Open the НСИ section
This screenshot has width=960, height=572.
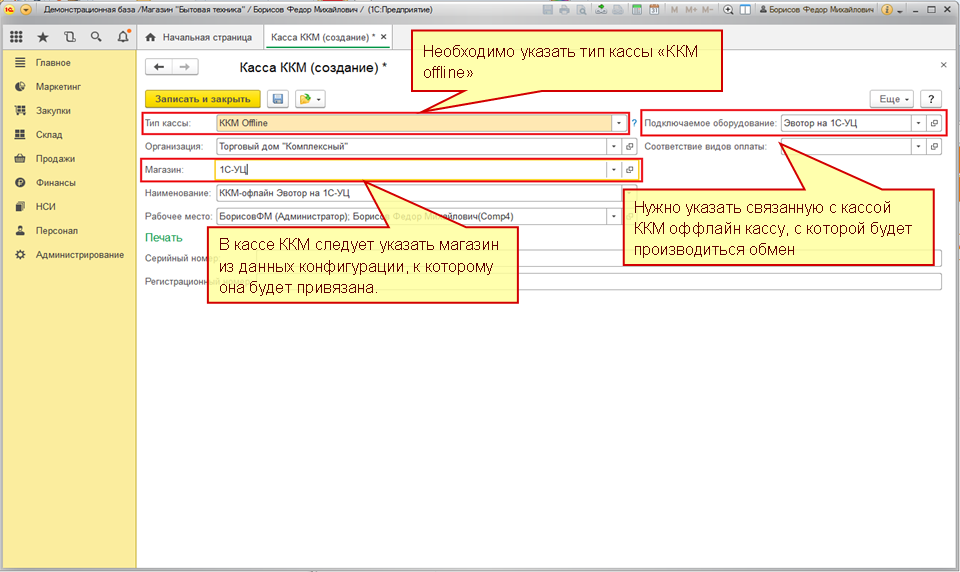click(45, 206)
